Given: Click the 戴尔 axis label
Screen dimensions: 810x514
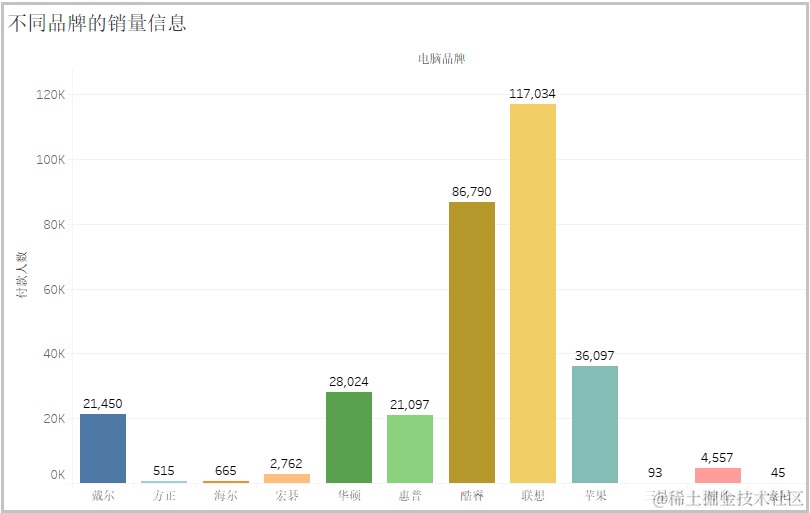Looking at the screenshot, I should point(103,496).
